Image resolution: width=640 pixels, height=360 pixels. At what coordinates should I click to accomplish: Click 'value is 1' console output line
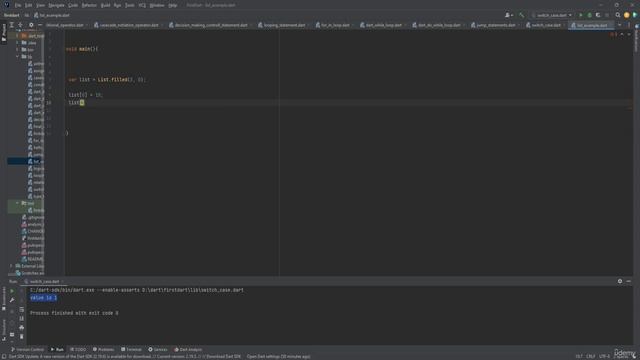point(43,298)
